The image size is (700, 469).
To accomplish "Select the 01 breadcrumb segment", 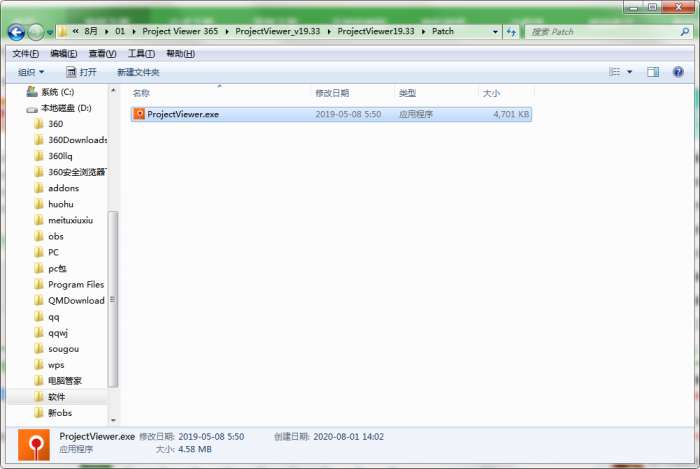I will pyautogui.click(x=120, y=31).
